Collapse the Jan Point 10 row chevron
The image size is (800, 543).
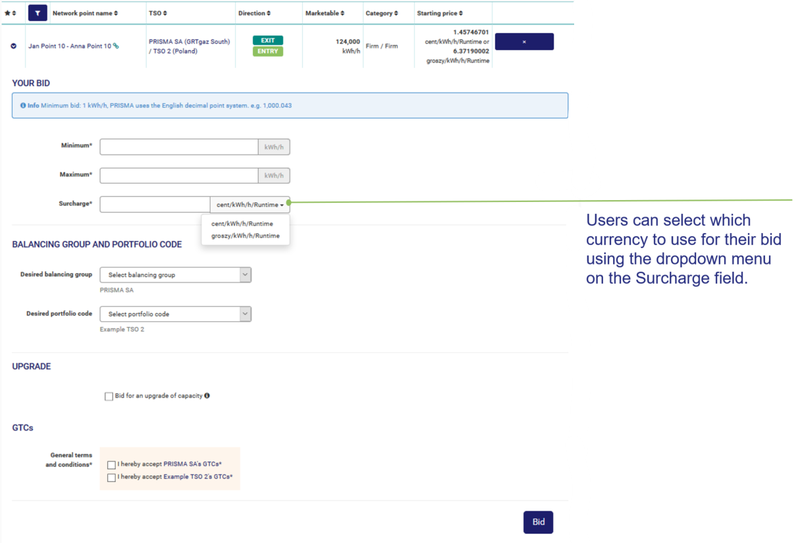[14, 46]
